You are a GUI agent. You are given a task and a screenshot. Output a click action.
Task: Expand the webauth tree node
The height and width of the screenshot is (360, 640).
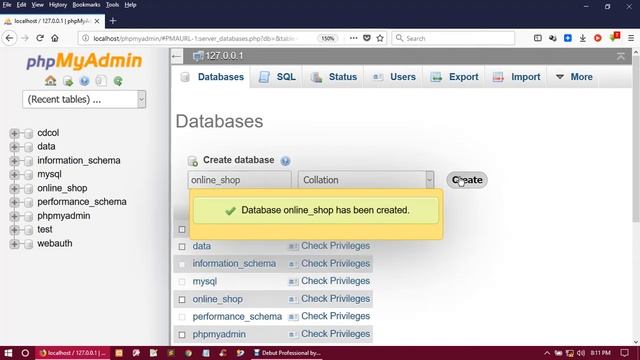(x=14, y=244)
